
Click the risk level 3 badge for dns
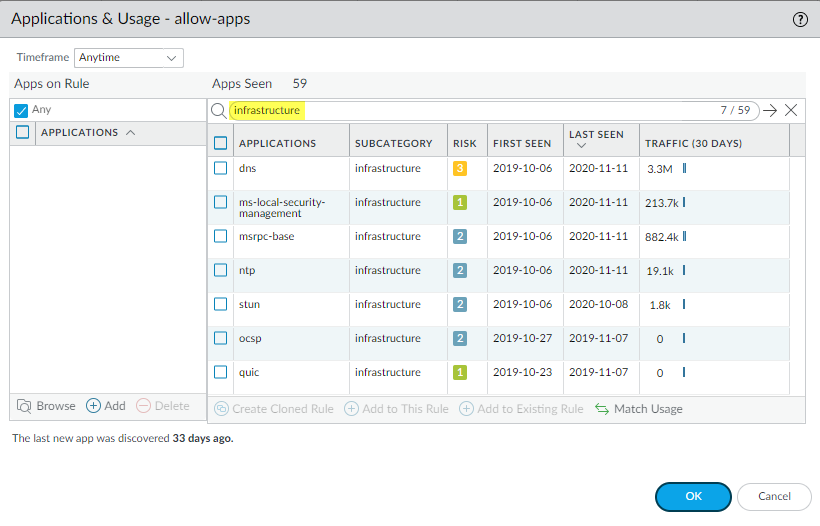[x=460, y=168]
